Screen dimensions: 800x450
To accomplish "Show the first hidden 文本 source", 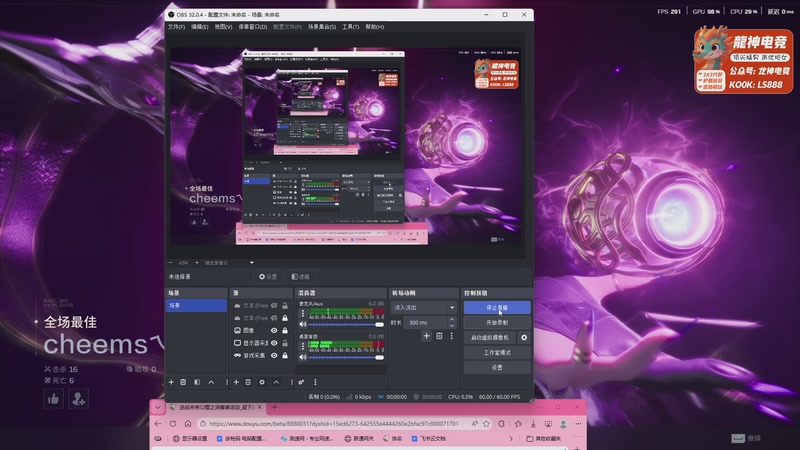I will click(274, 306).
